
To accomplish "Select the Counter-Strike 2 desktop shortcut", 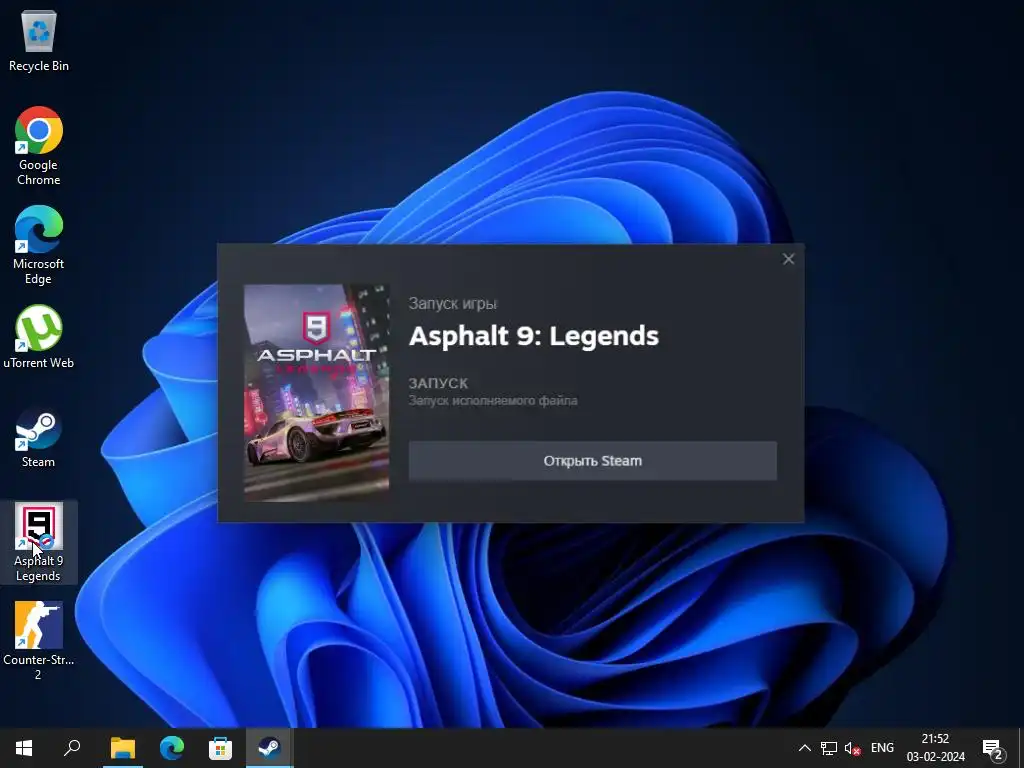I will pos(39,640).
